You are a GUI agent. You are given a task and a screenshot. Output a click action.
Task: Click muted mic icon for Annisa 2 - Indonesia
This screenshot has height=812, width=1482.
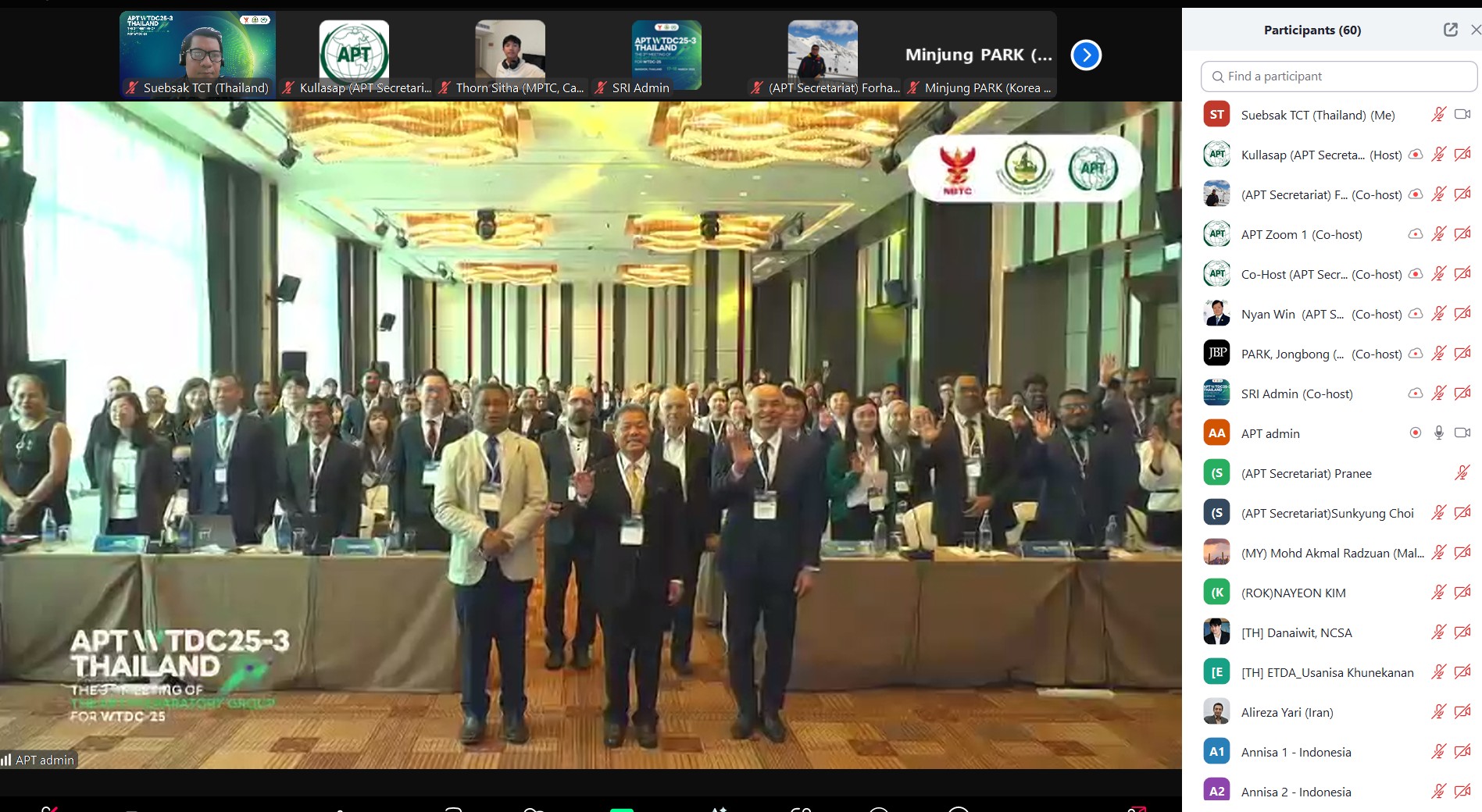pyautogui.click(x=1438, y=792)
